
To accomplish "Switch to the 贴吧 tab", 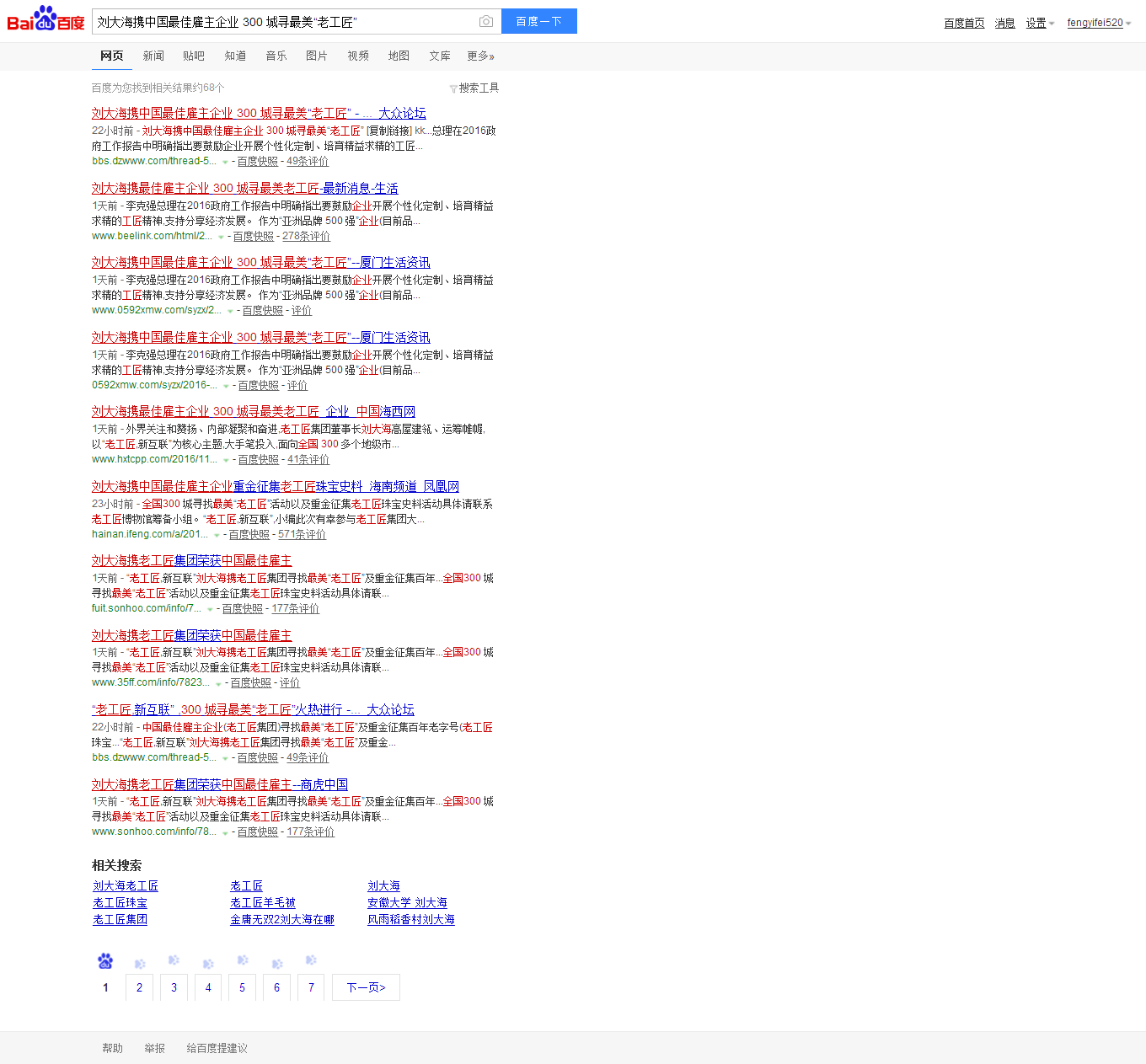I will pos(194,56).
